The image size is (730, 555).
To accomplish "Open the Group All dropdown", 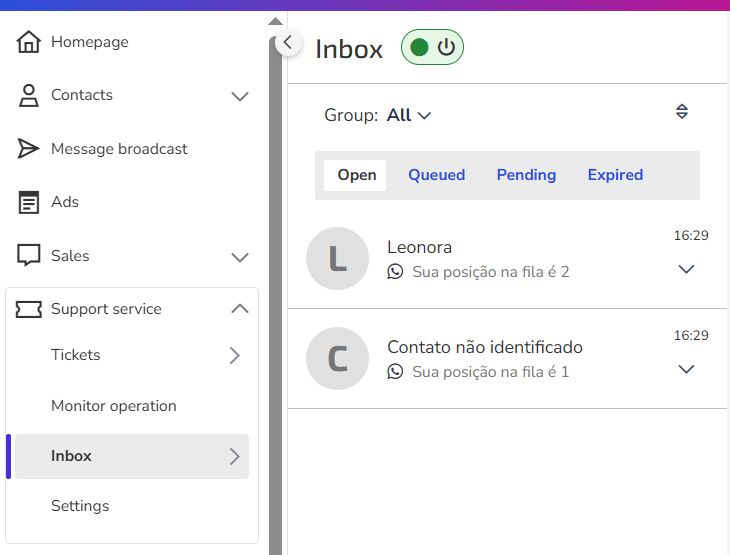I will pyautogui.click(x=409, y=115).
